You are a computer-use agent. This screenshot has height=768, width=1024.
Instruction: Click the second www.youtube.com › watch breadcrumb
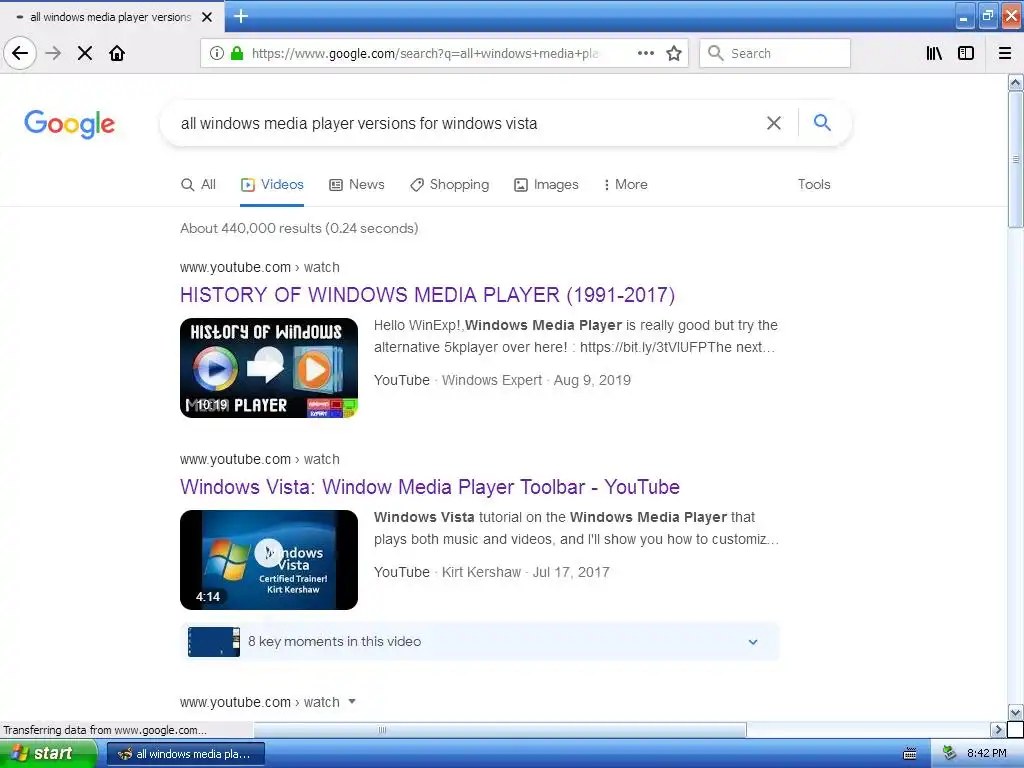[x=260, y=459]
